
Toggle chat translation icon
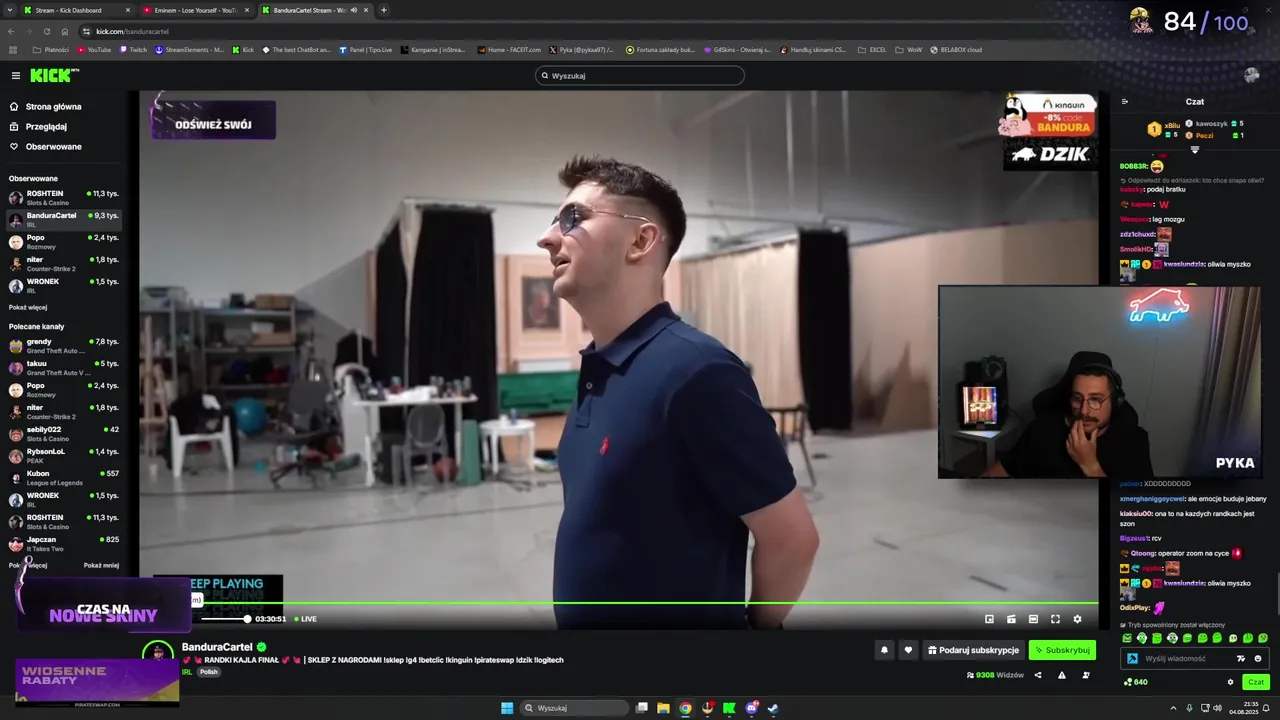(1241, 658)
